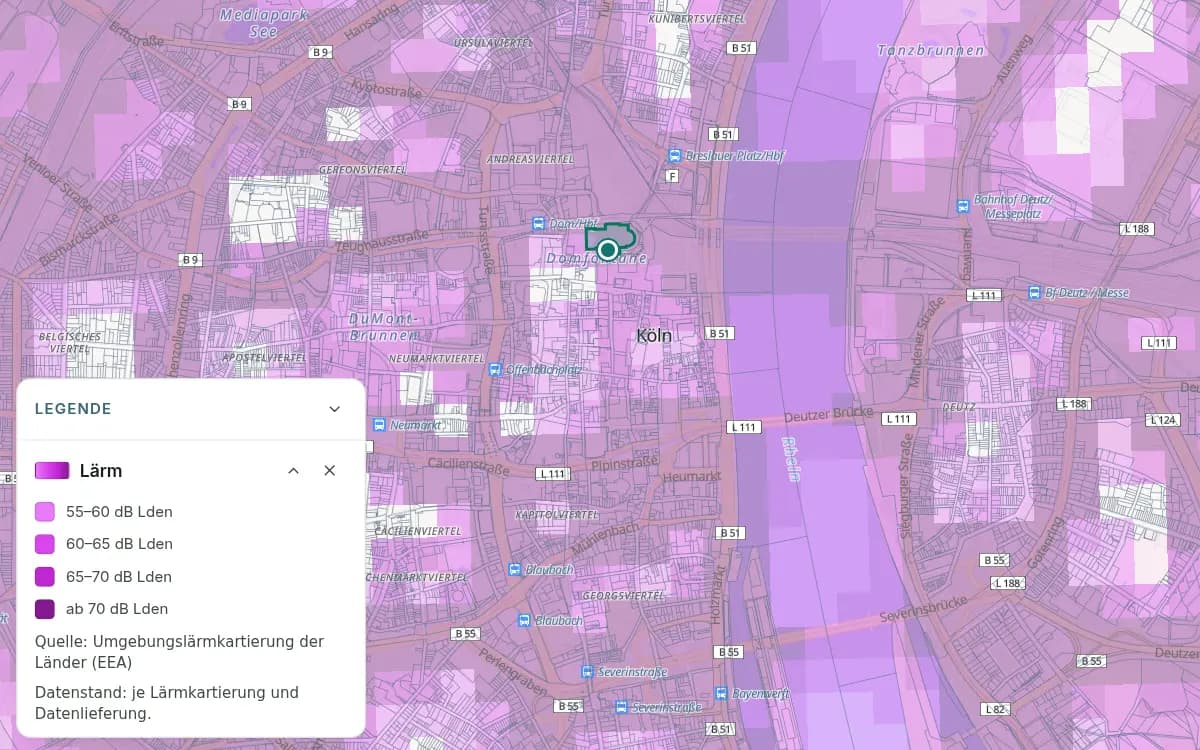Collapse the Lärm legend section
This screenshot has height=750, width=1200.
293,470
